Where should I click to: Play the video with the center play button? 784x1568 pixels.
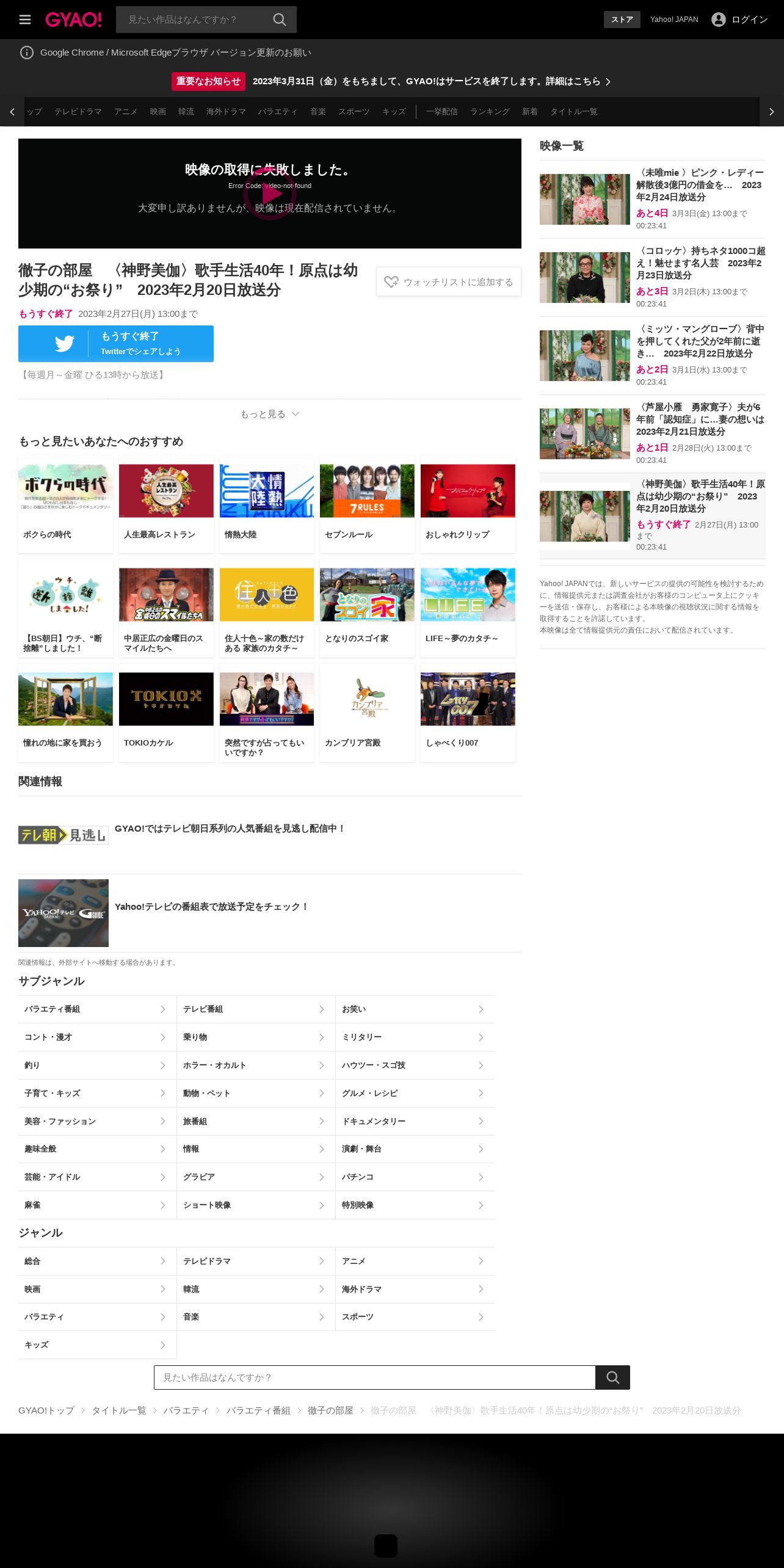pyautogui.click(x=270, y=194)
